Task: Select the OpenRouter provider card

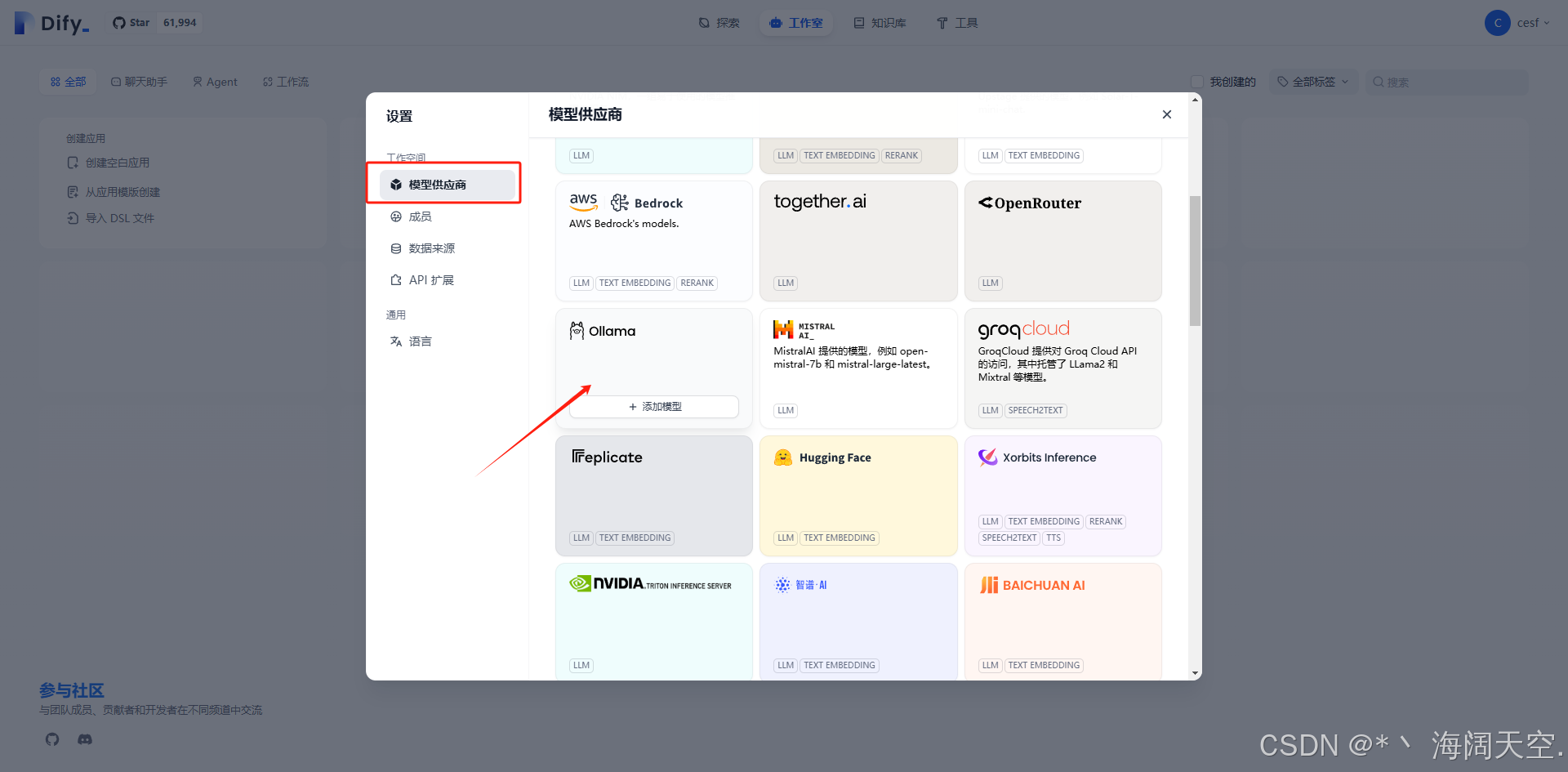Action: (x=1062, y=241)
